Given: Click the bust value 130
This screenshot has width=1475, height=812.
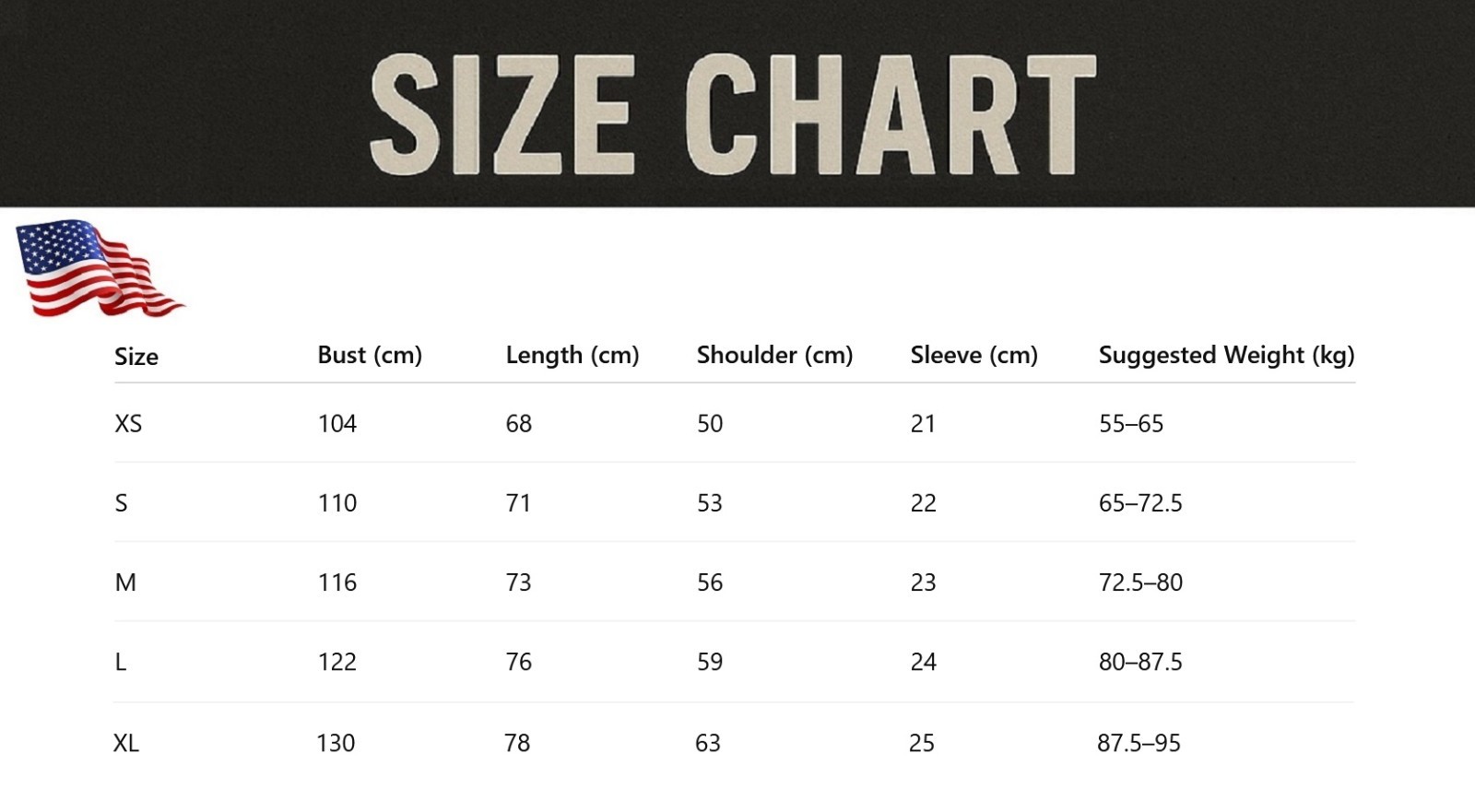Looking at the screenshot, I should [336, 743].
